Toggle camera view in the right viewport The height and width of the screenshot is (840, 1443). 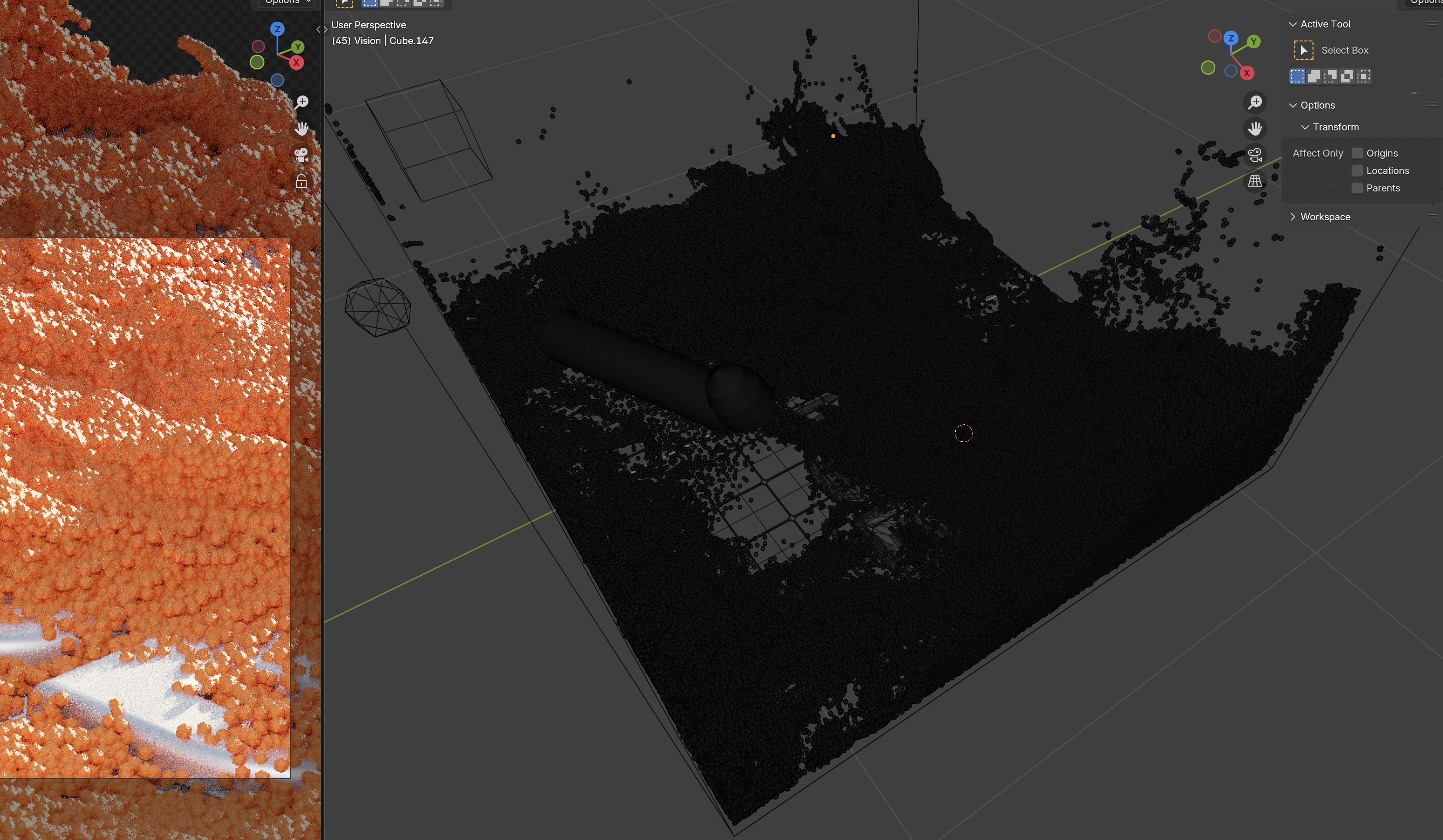point(1255,154)
